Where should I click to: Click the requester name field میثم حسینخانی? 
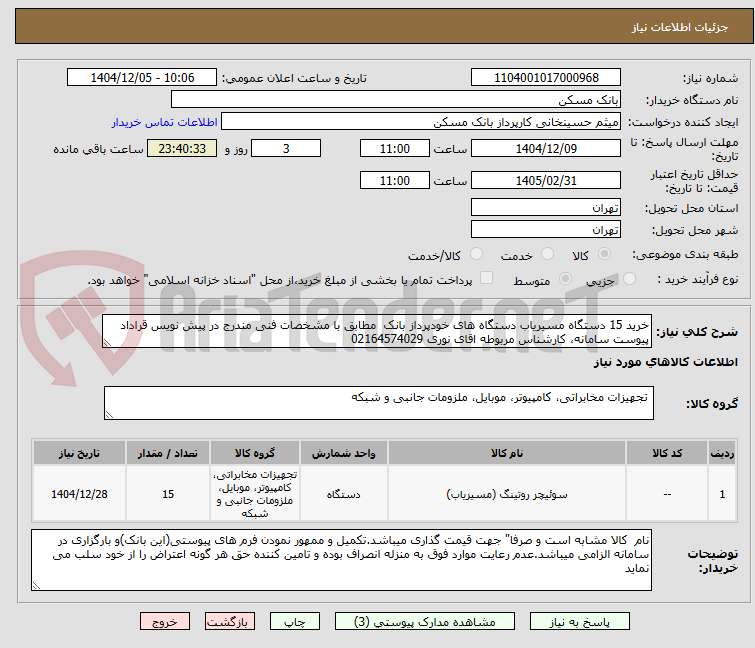pos(421,122)
